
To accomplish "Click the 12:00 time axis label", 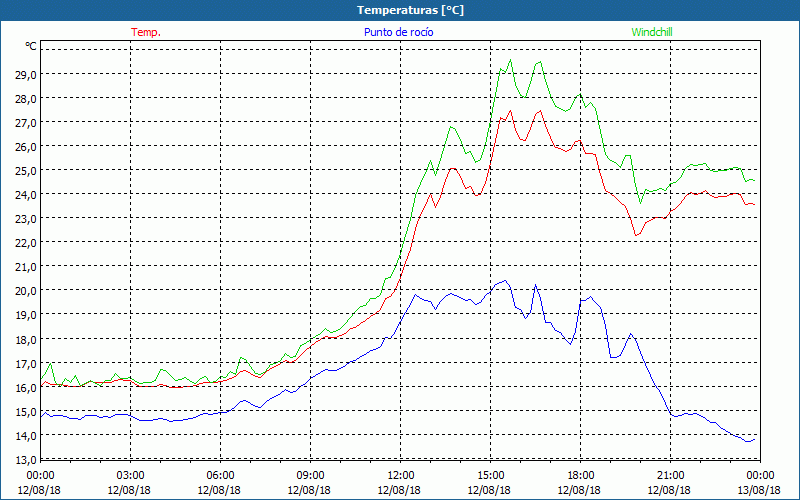I will pyautogui.click(x=401, y=475).
